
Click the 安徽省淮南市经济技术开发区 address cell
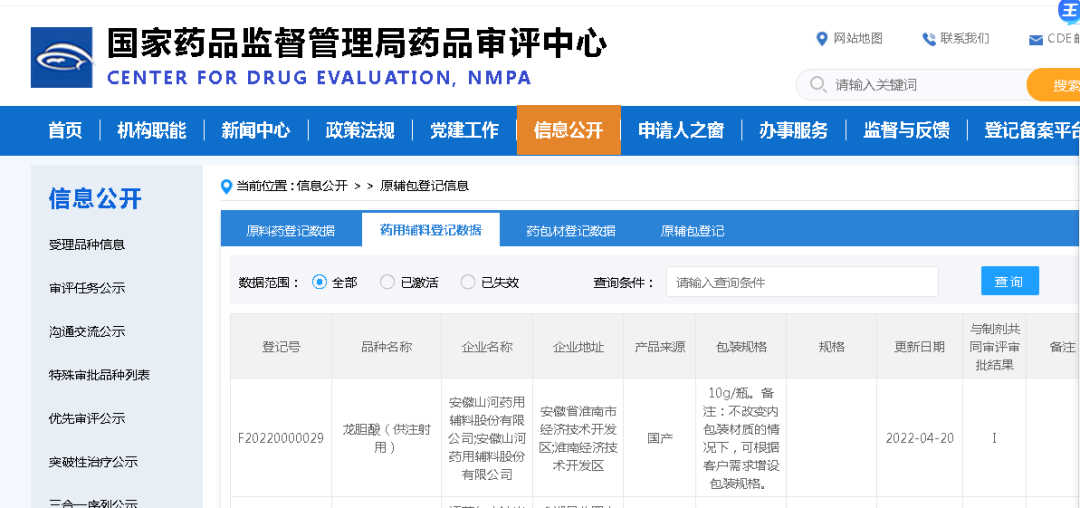pyautogui.click(x=579, y=438)
